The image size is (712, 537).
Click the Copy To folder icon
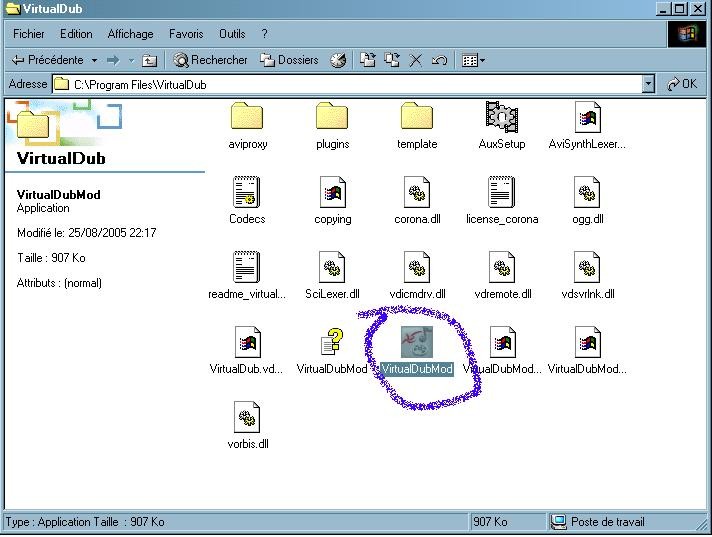[x=391, y=60]
